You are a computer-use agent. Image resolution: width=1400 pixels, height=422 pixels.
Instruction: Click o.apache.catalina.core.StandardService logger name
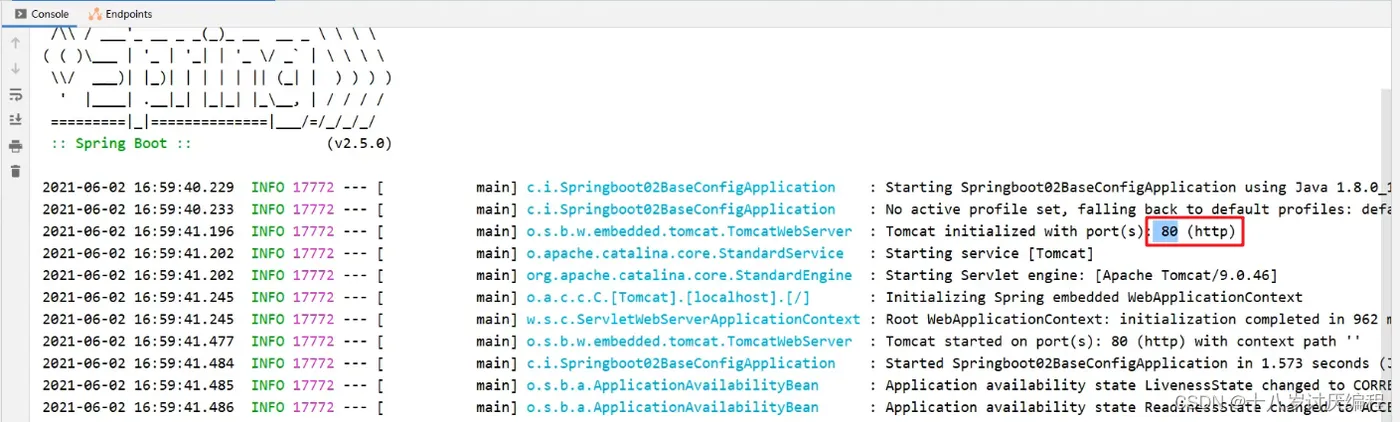684,253
